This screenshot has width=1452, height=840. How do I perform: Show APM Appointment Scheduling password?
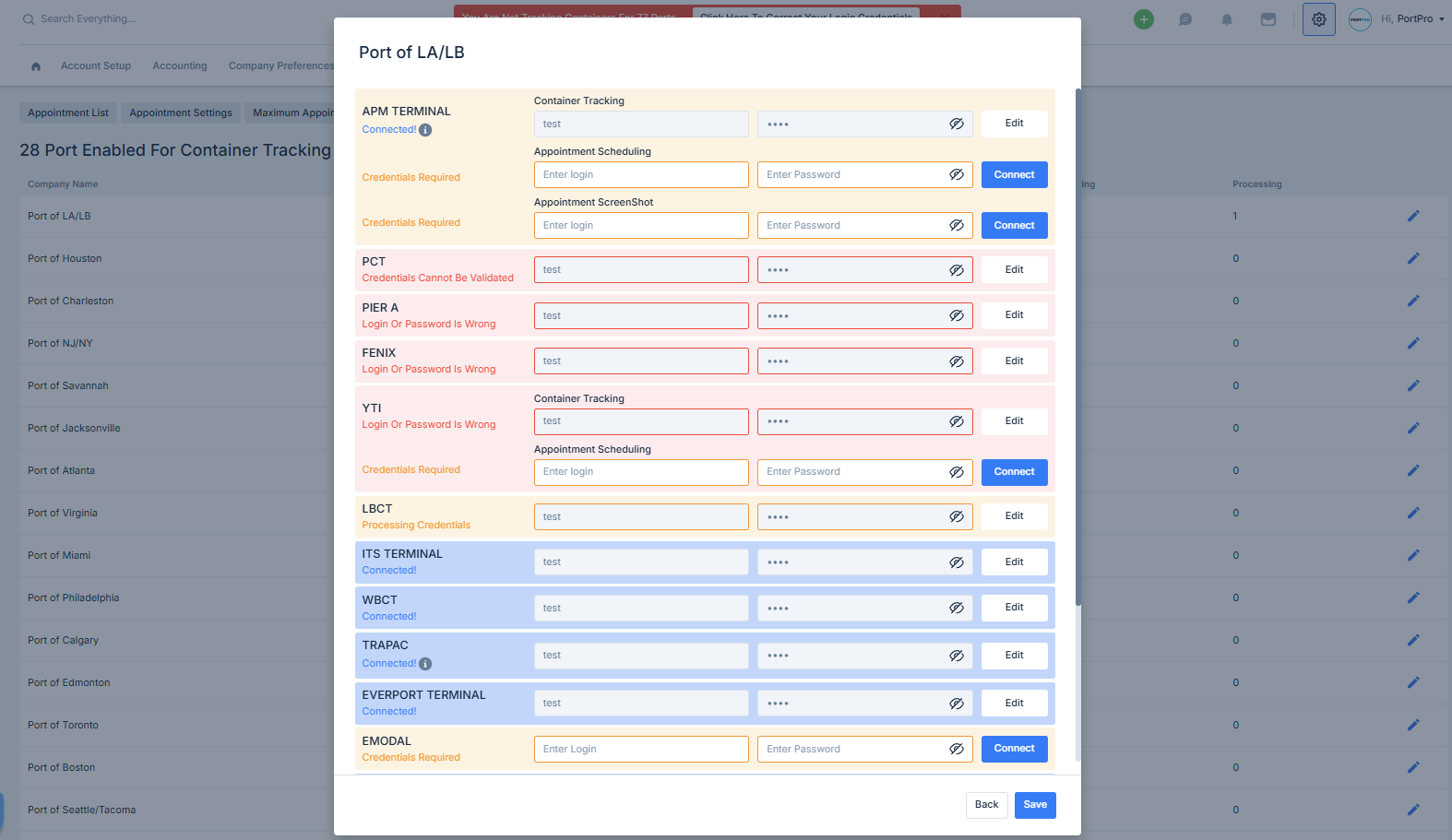pyautogui.click(x=957, y=174)
